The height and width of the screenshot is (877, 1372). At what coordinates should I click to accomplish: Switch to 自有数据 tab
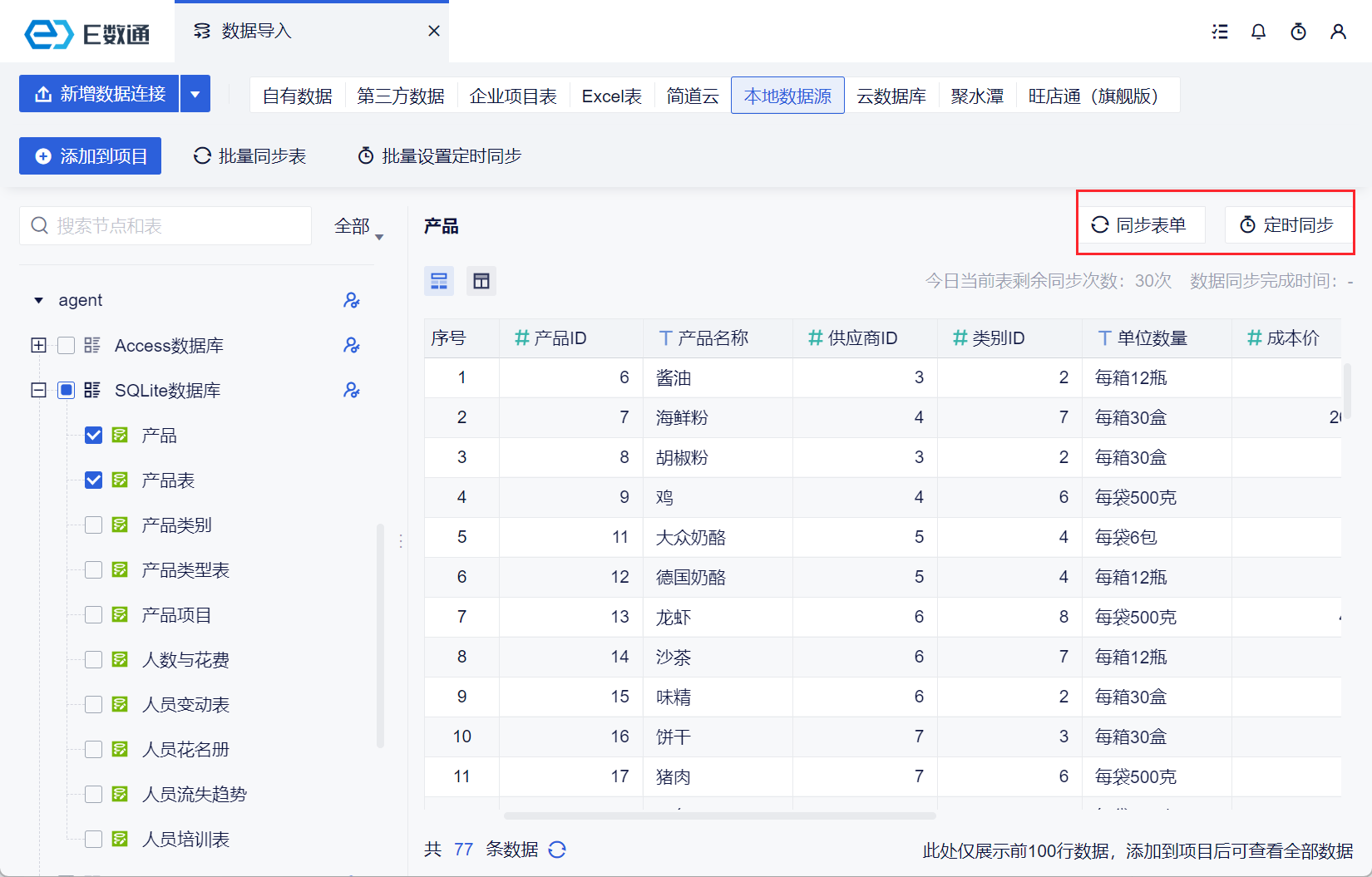298,96
